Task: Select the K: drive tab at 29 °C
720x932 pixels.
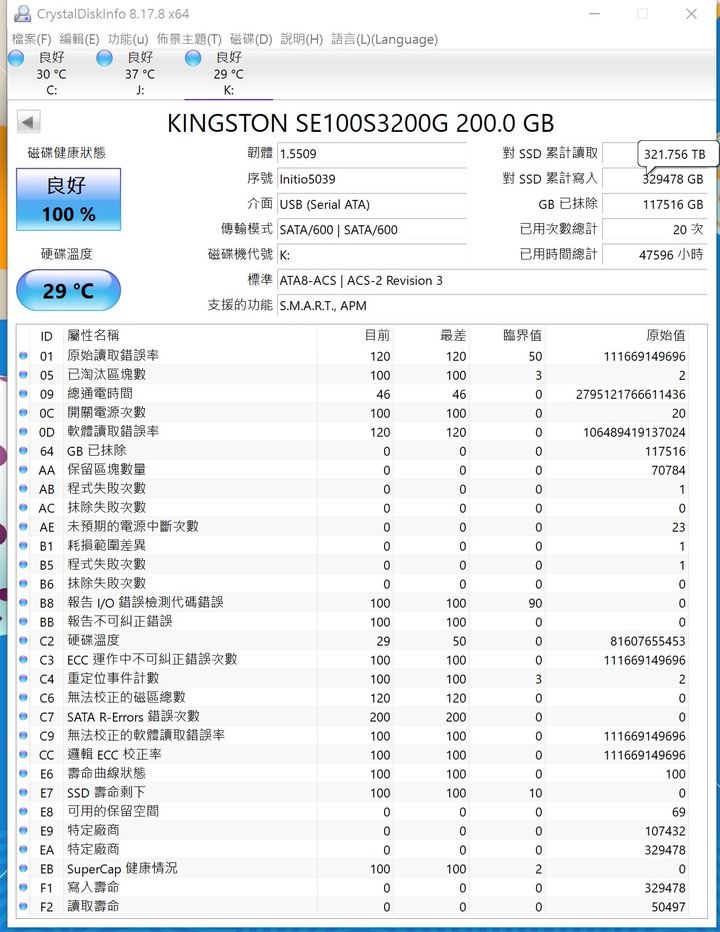Action: point(229,74)
